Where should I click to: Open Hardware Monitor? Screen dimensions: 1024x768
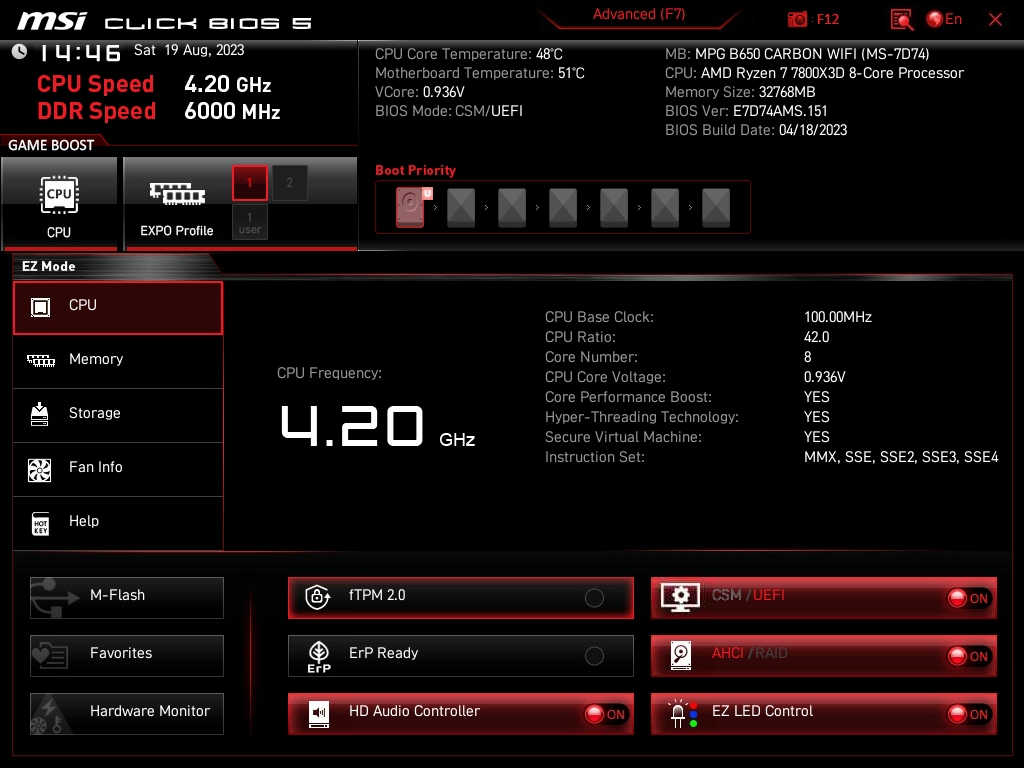pos(127,714)
